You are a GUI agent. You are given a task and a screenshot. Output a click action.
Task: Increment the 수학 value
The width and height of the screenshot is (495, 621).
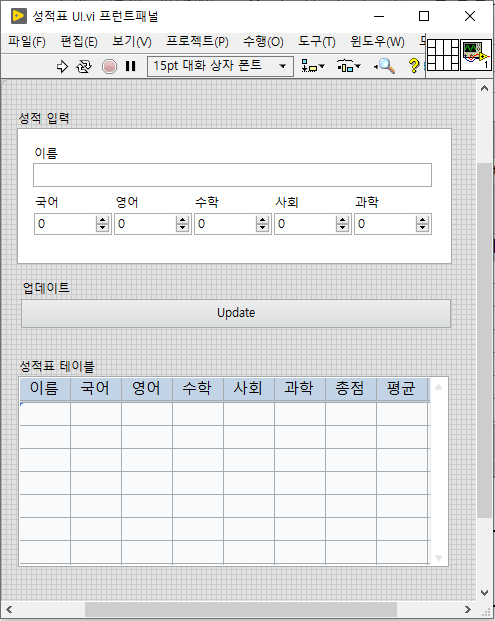(x=263, y=220)
